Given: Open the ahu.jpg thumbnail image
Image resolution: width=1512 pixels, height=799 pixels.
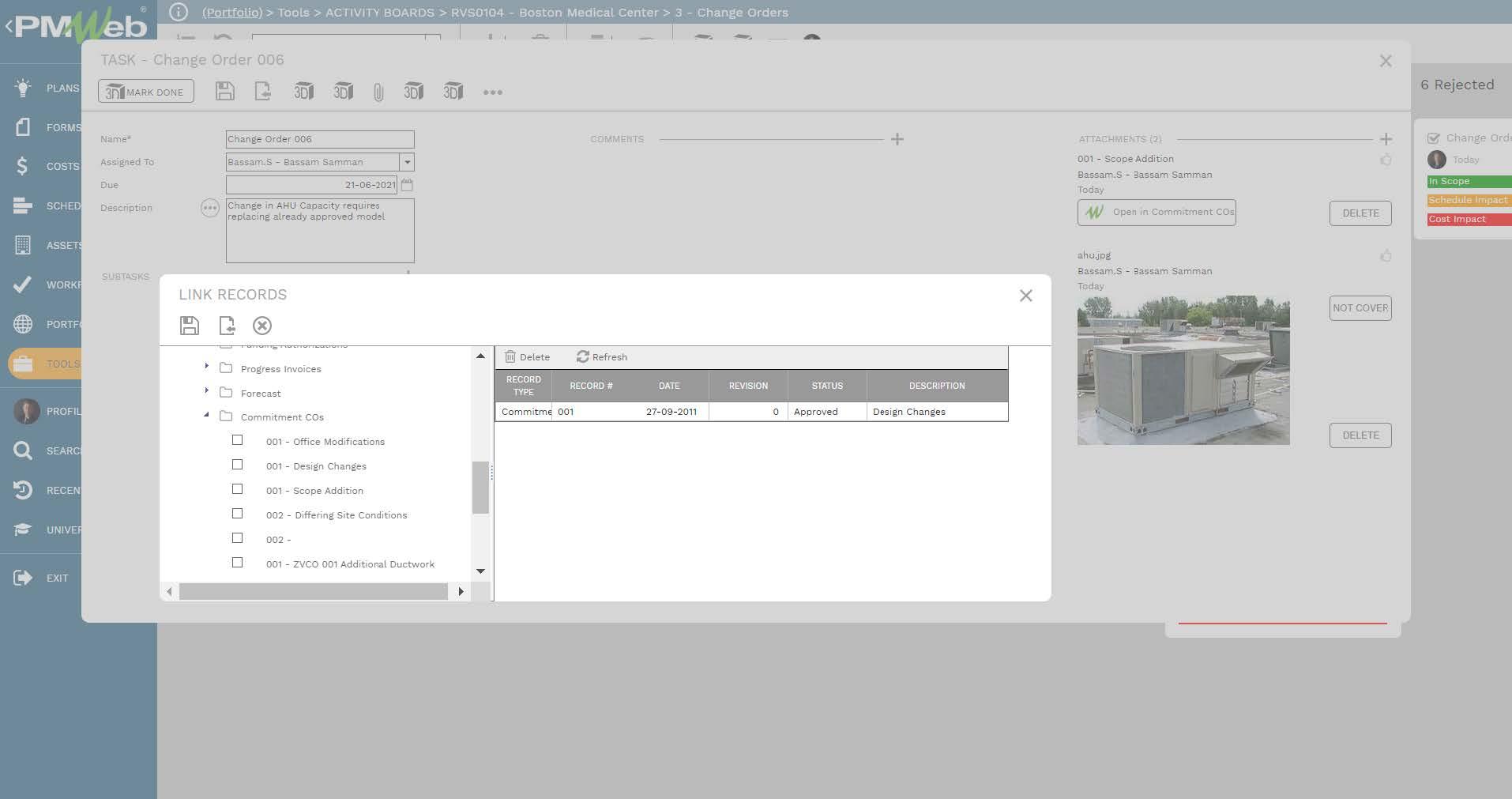Looking at the screenshot, I should pyautogui.click(x=1183, y=370).
